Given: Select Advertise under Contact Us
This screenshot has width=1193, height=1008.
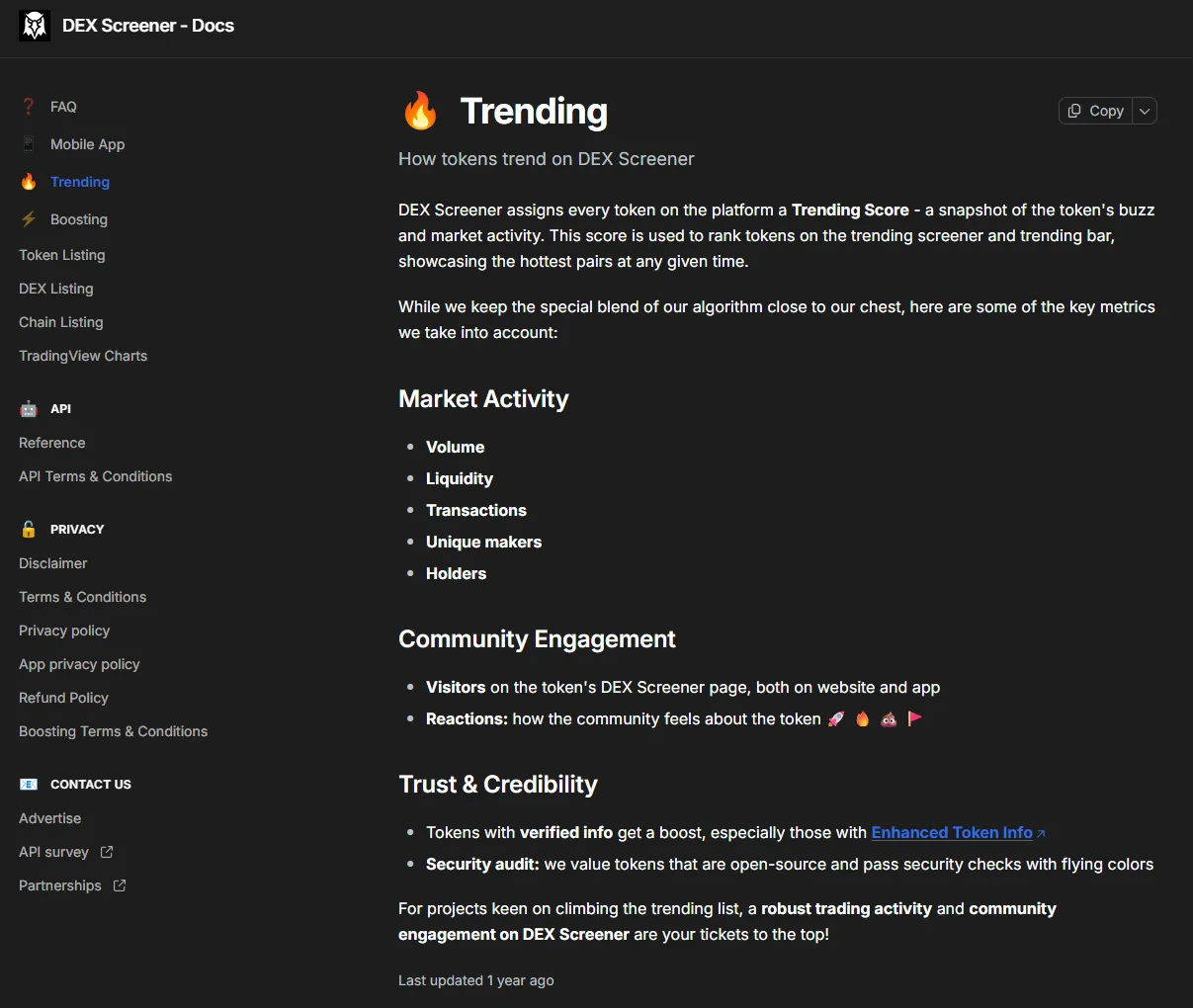Looking at the screenshot, I should click(x=49, y=818).
